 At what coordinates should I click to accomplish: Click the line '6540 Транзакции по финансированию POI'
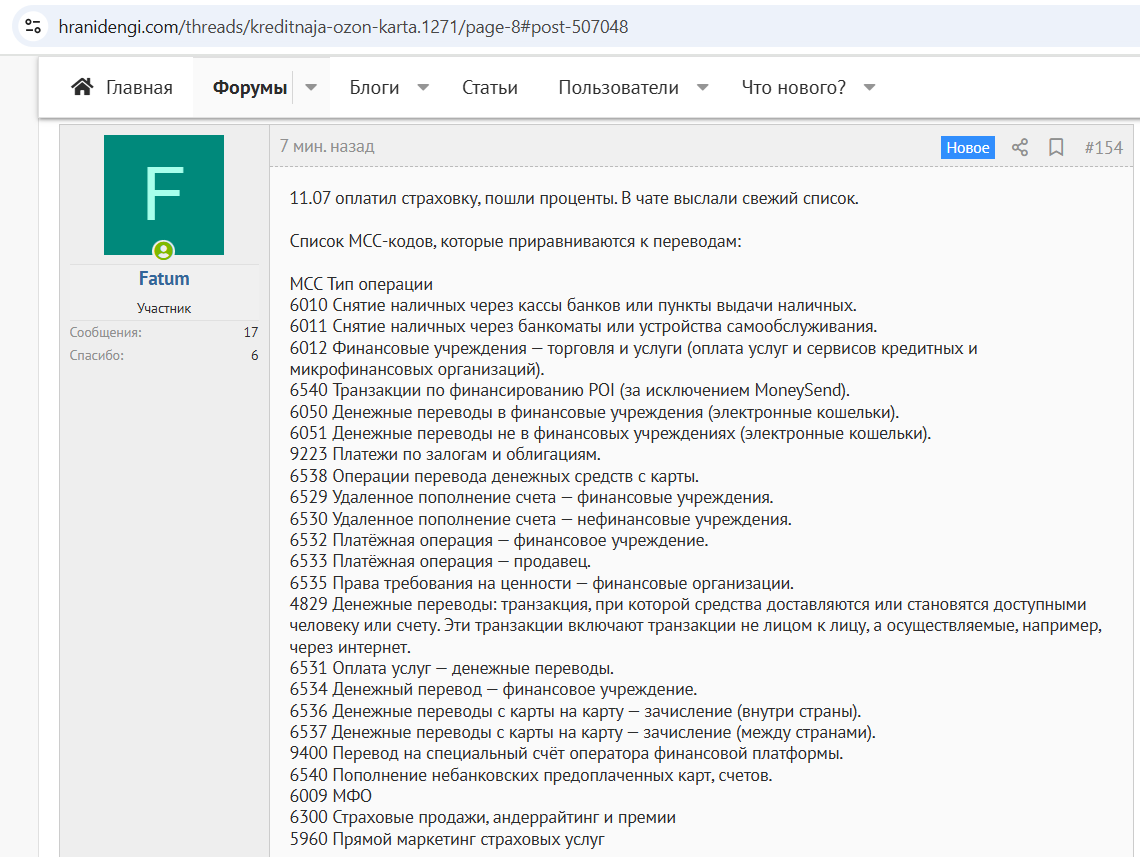(x=569, y=390)
